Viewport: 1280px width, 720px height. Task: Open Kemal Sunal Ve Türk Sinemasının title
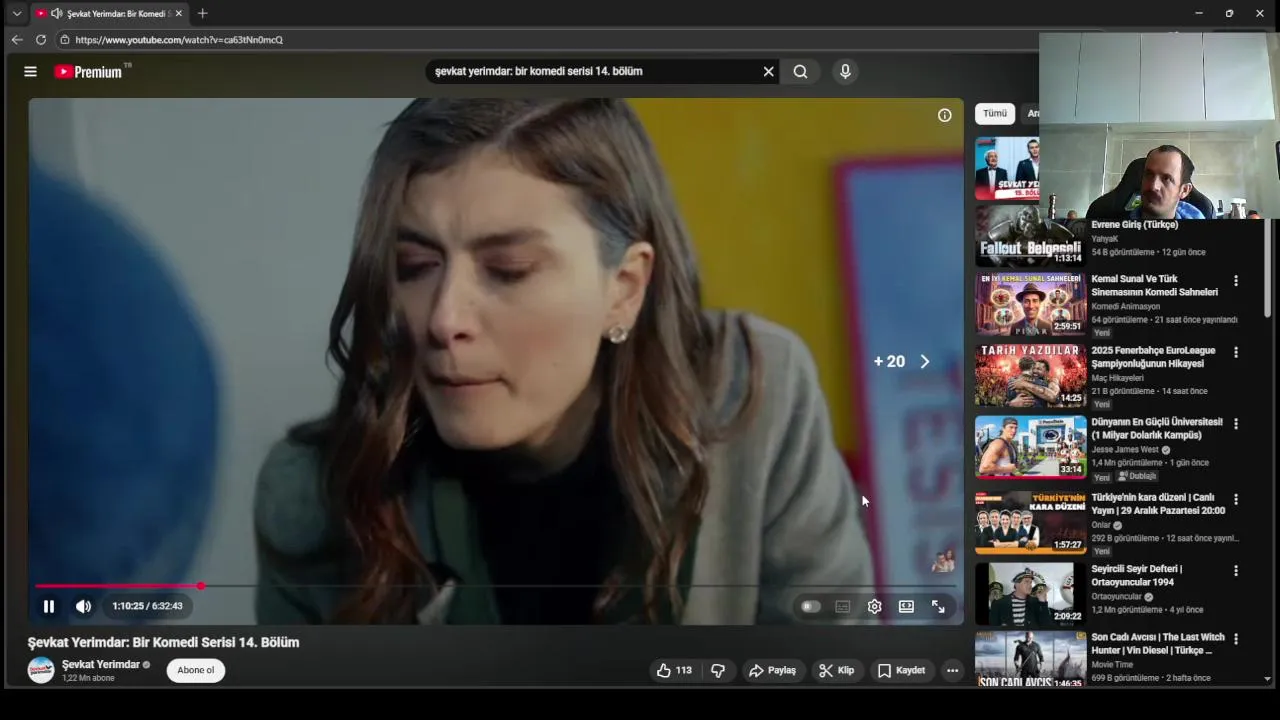tap(1154, 285)
